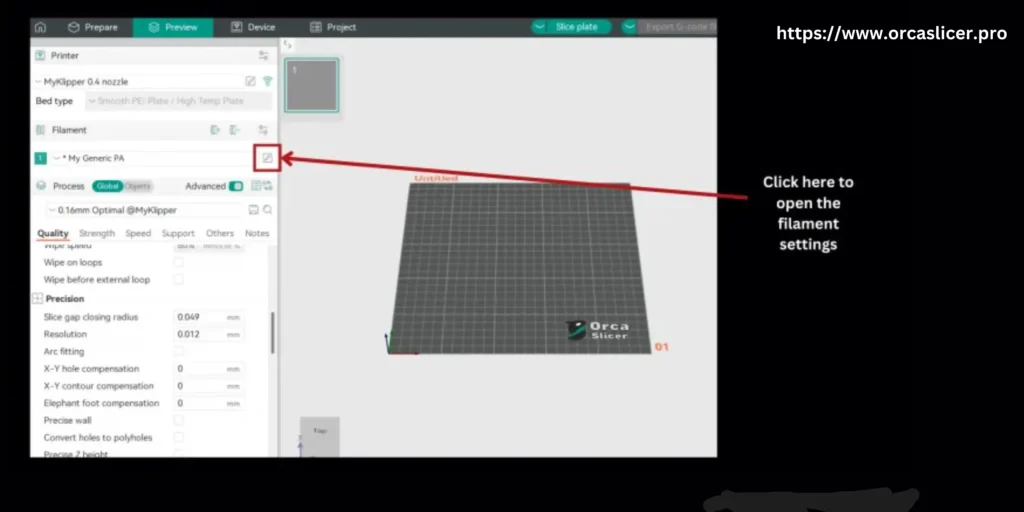Screen dimensions: 1024x512
Task: Switch to the Prepare tab
Action: tap(93, 27)
